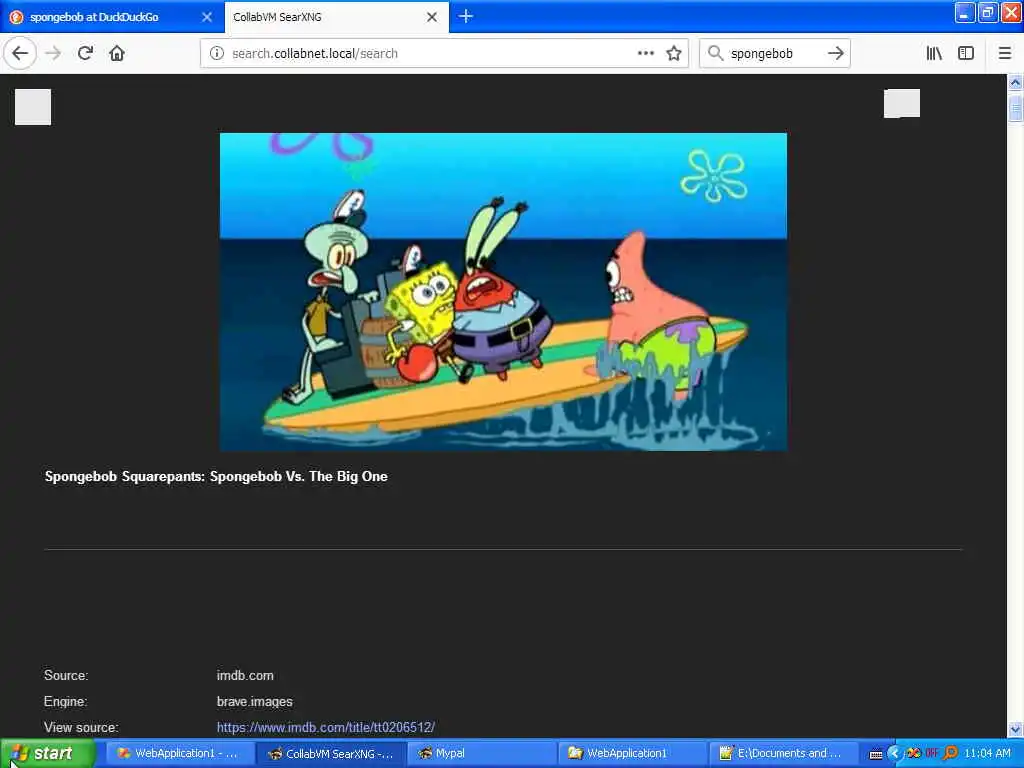Close the spongebob at DuckDuckGo tab
The image size is (1024, 768).
(206, 17)
